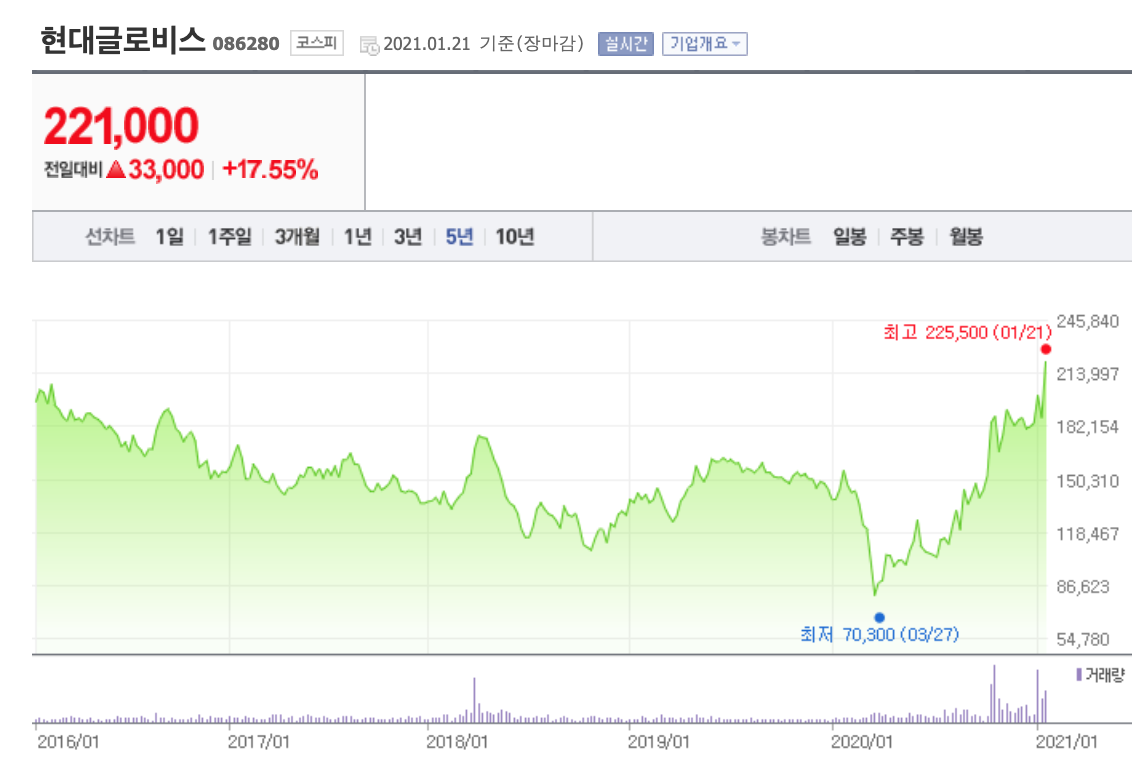
Task: Click the 2019/01 axis label
Action: pos(658,742)
